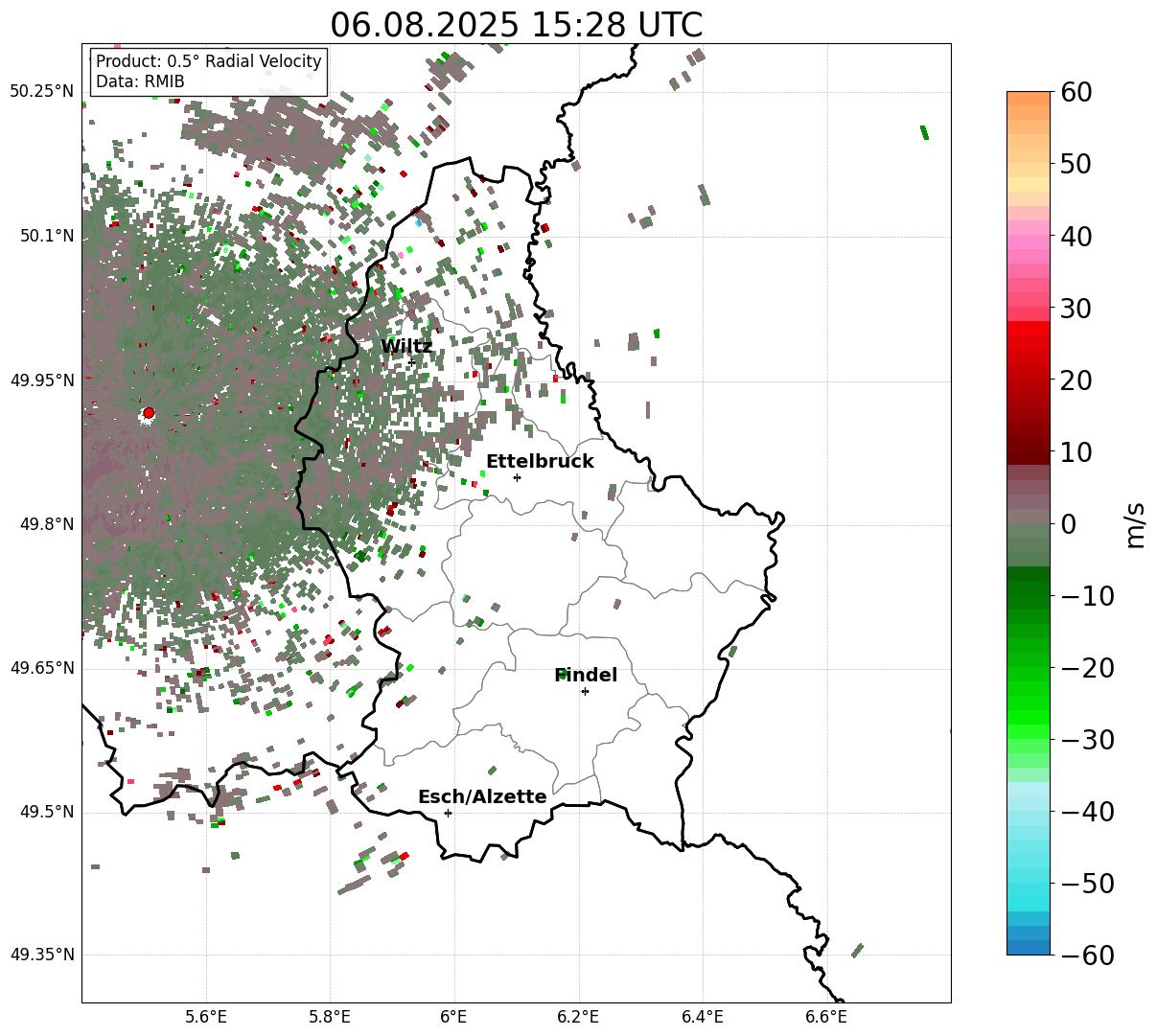Click the 50 tick label on colorbar
Screen dimensions: 1157x1036
click(1076, 164)
